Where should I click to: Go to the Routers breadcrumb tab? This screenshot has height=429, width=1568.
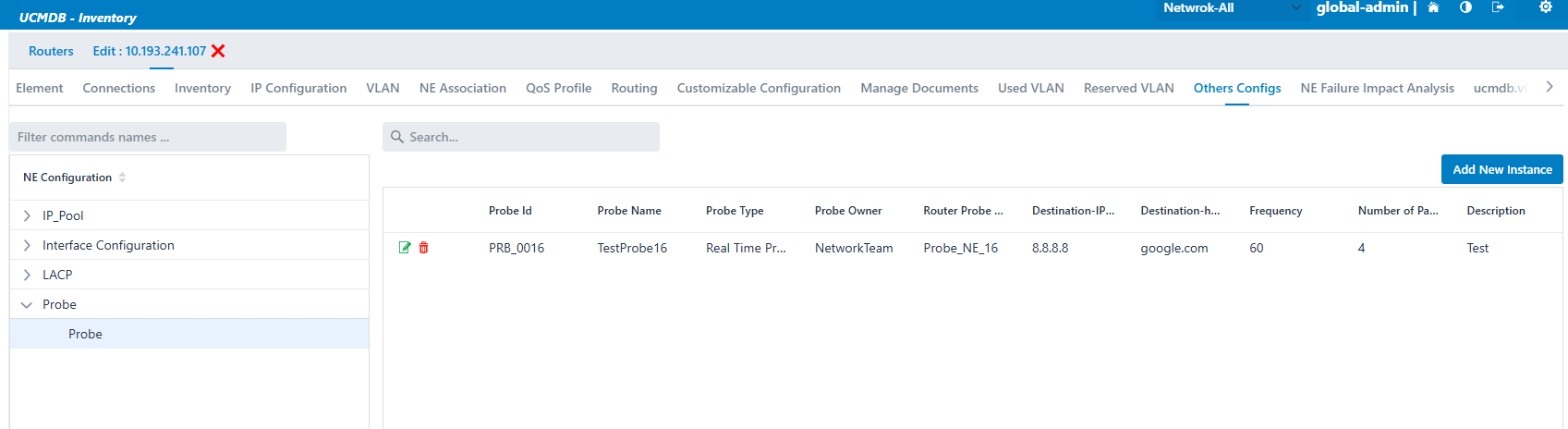(x=51, y=51)
